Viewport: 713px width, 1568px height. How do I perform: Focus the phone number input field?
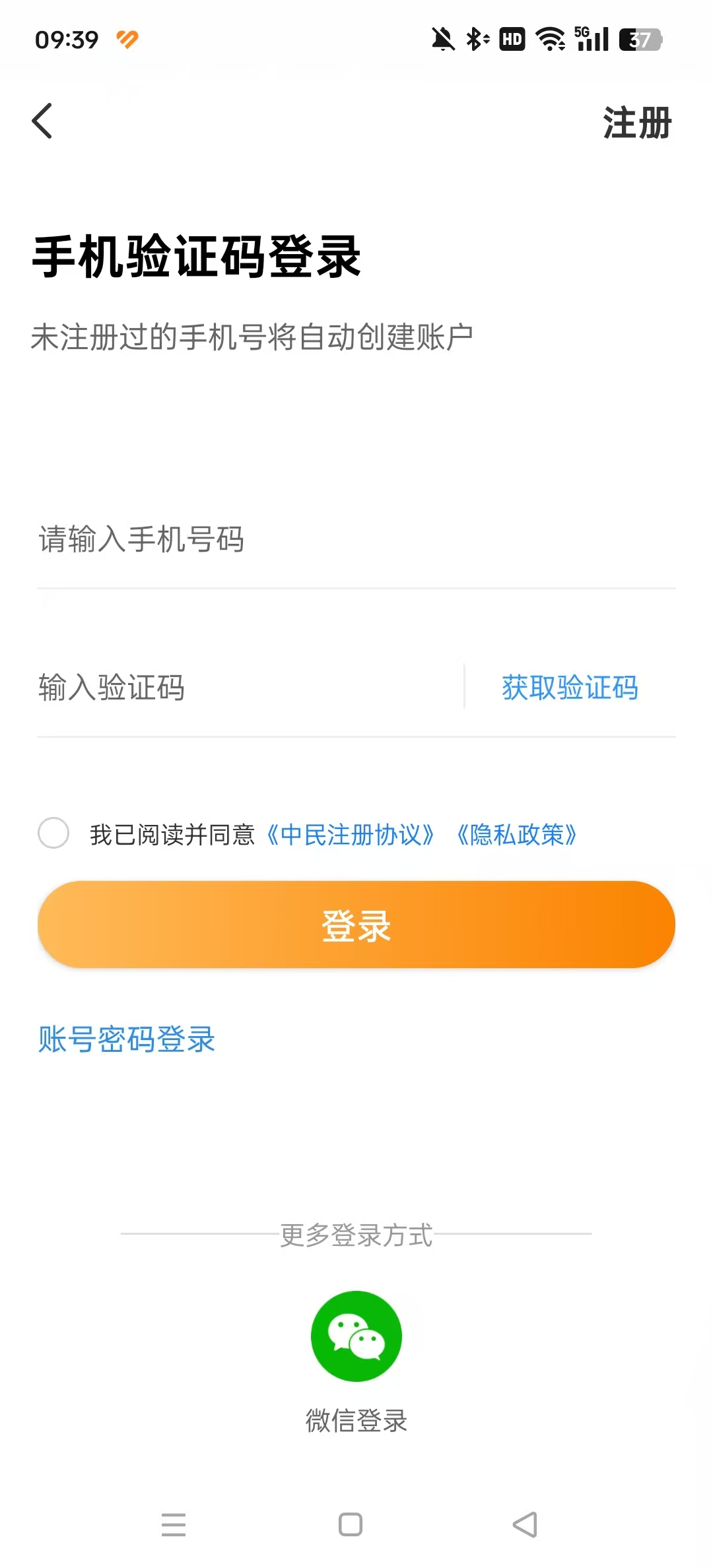pyautogui.click(x=356, y=539)
